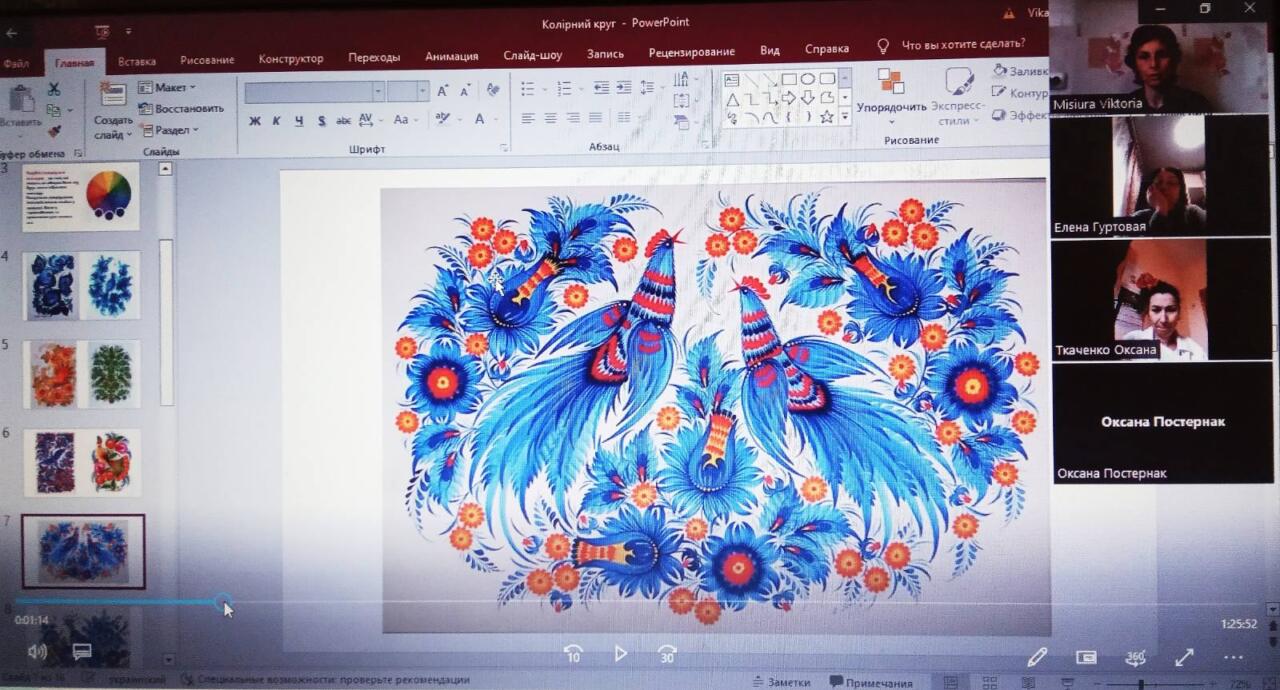
Task: Open the Экспресс-стили quick styles dropdown
Action: point(957,97)
